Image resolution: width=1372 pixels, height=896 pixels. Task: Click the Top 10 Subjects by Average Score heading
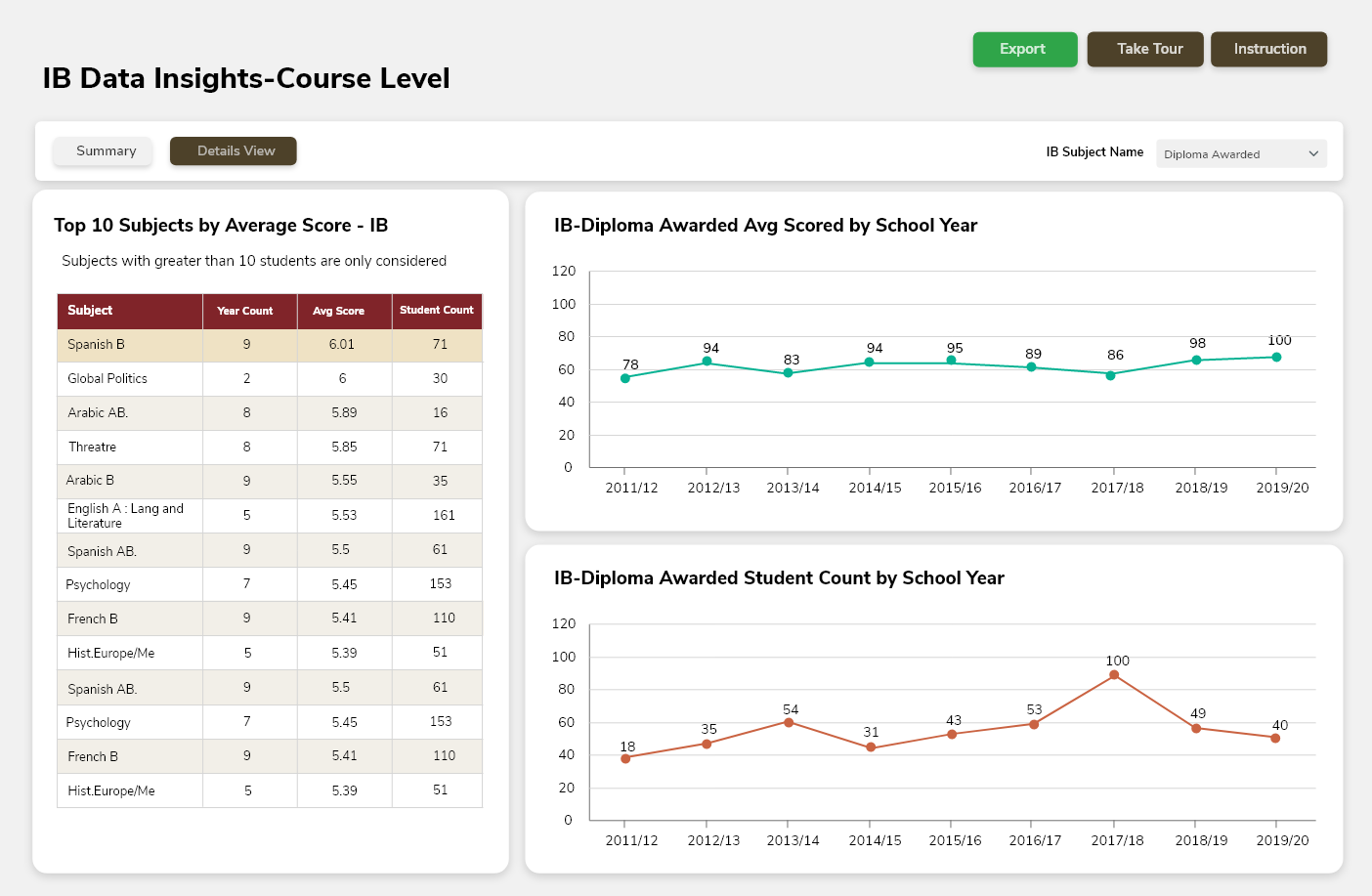(221, 226)
